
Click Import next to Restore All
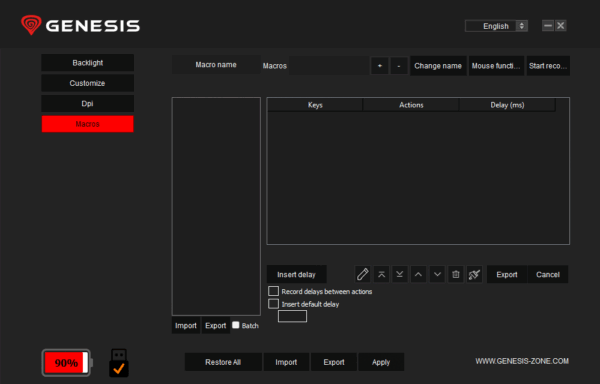[x=286, y=362]
